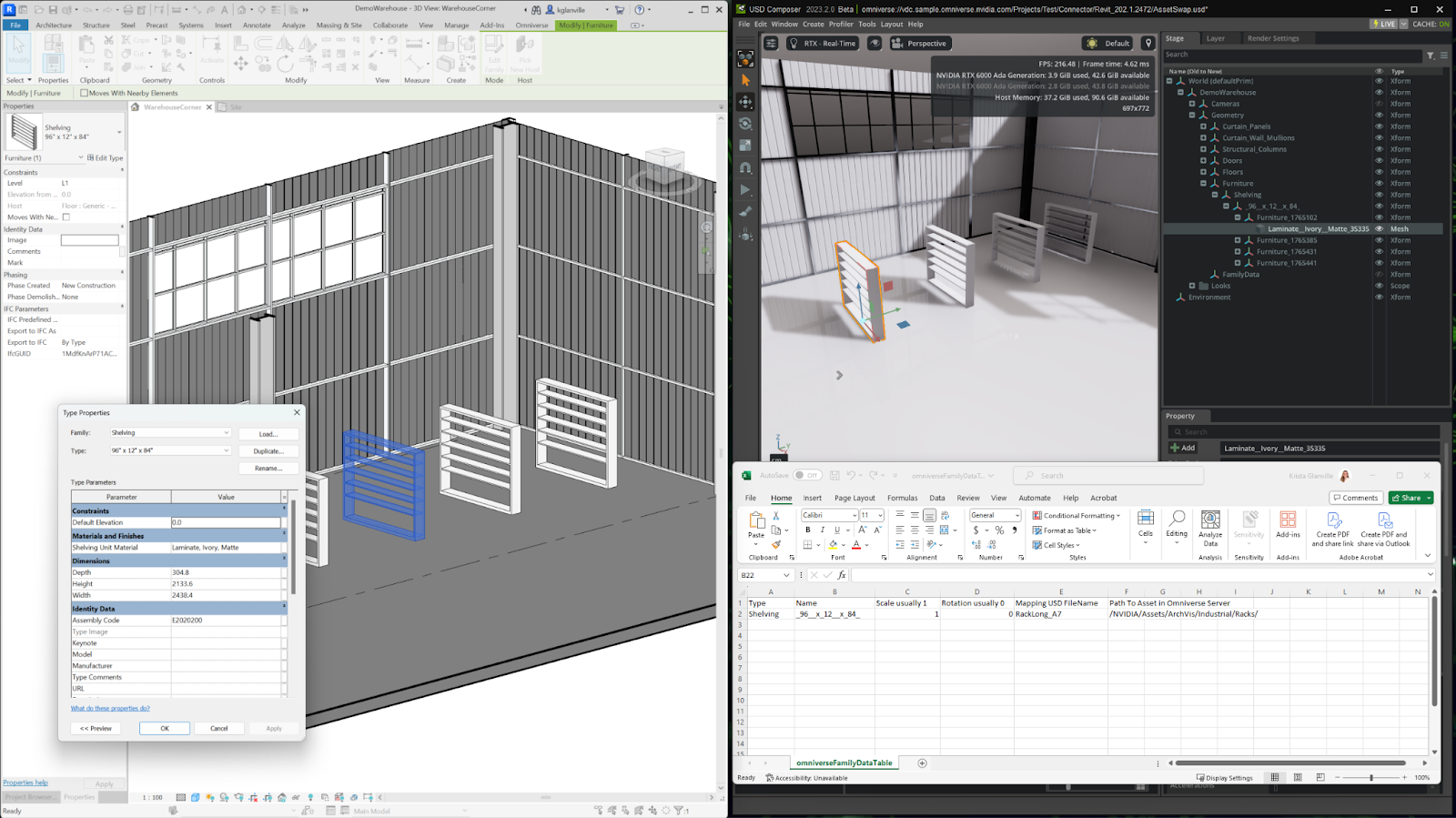The height and width of the screenshot is (818, 1456).
Task: Open the Revit Omniverse ribbon tab
Action: [x=532, y=25]
